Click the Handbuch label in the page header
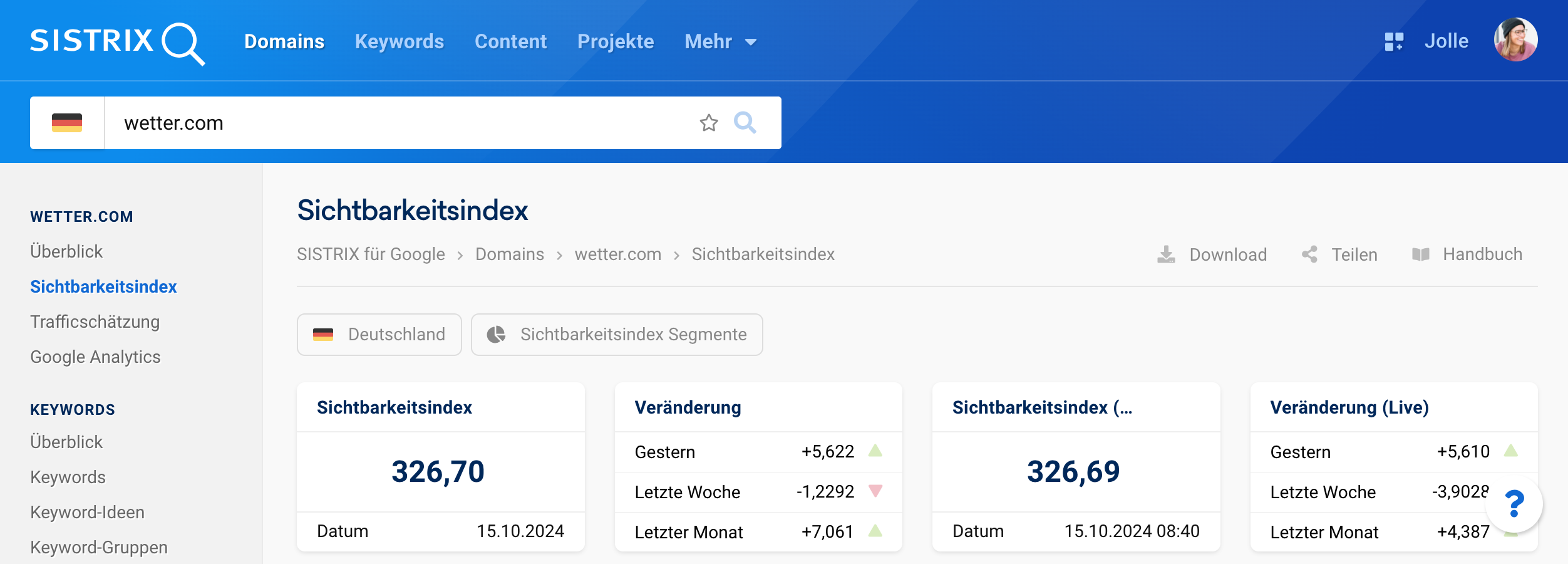Screen dimensions: 1568x564 1483,254
